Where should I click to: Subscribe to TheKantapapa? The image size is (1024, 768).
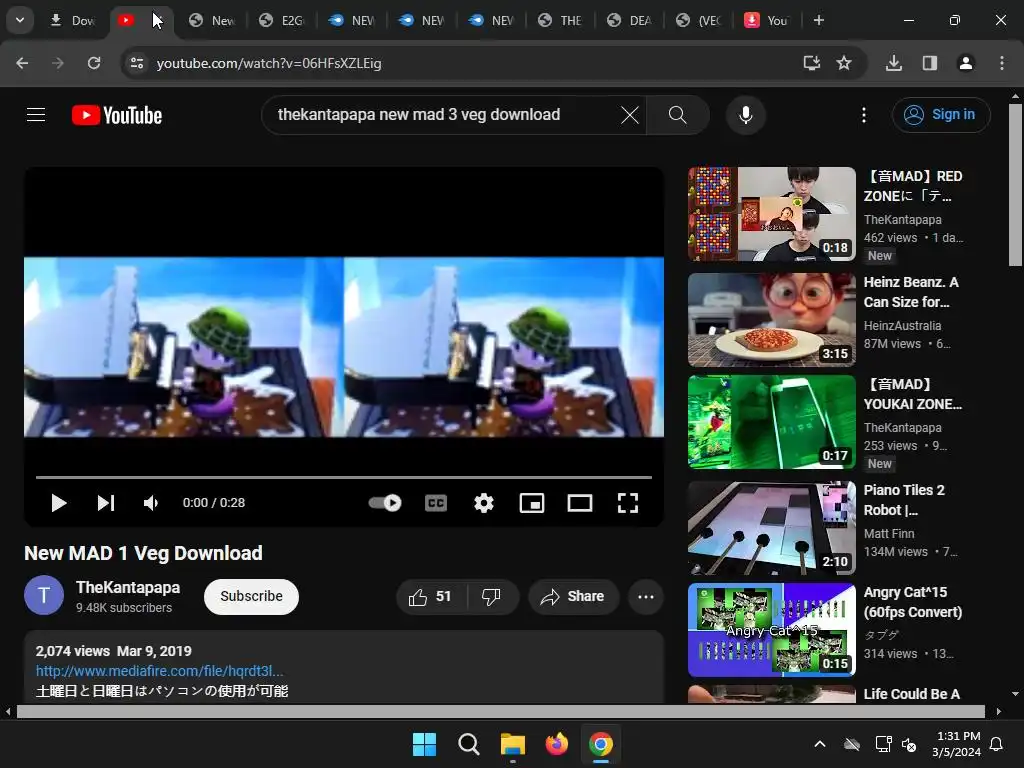tap(251, 596)
